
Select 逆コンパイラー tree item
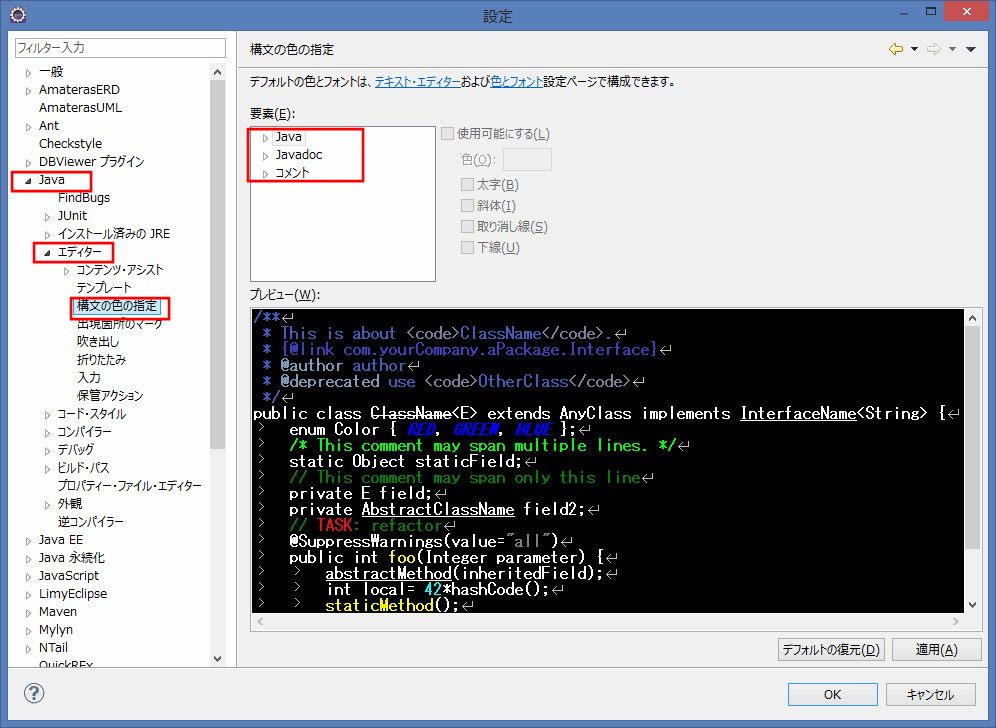pos(91,522)
